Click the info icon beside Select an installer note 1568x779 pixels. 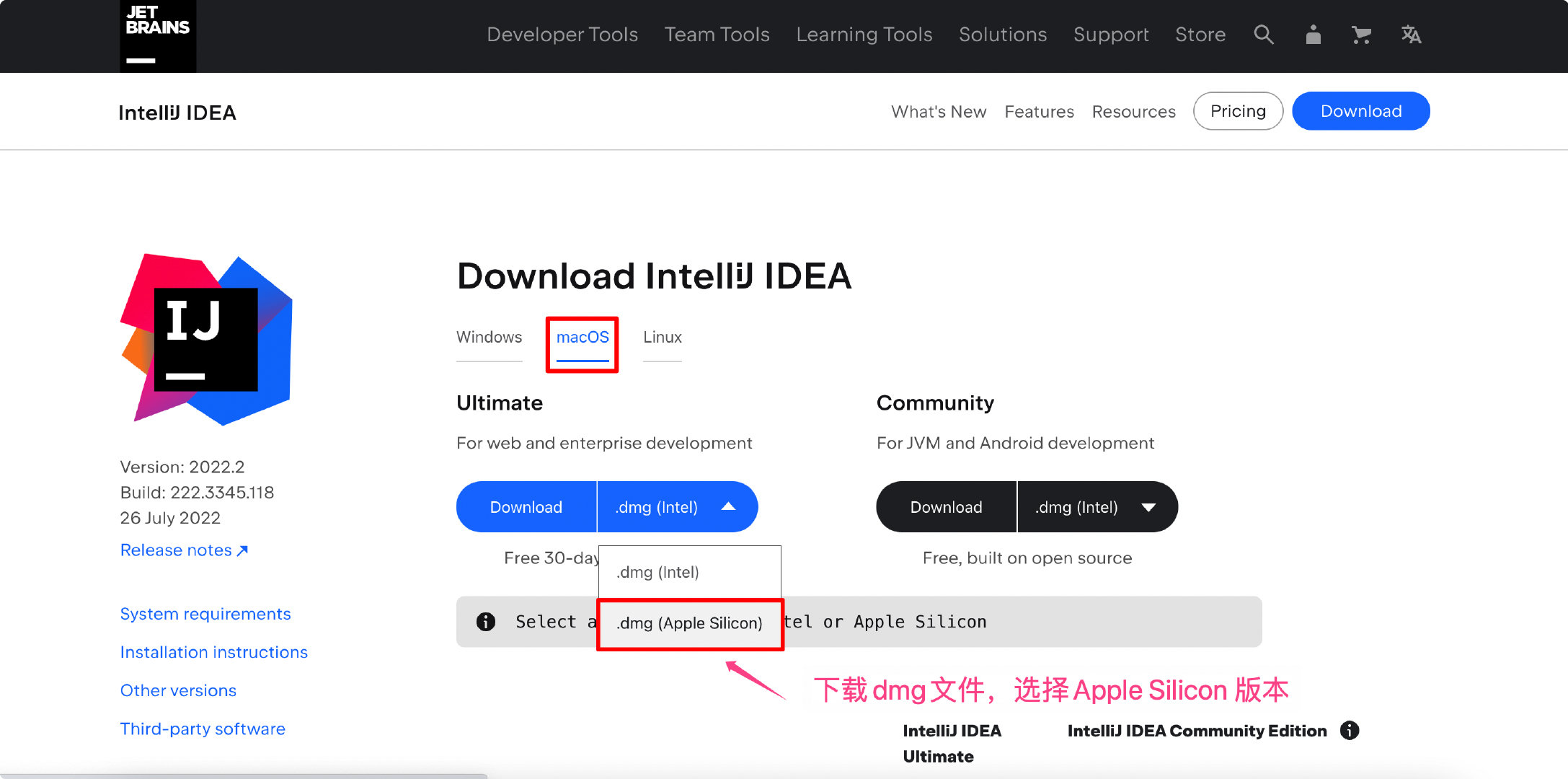pyautogui.click(x=486, y=622)
